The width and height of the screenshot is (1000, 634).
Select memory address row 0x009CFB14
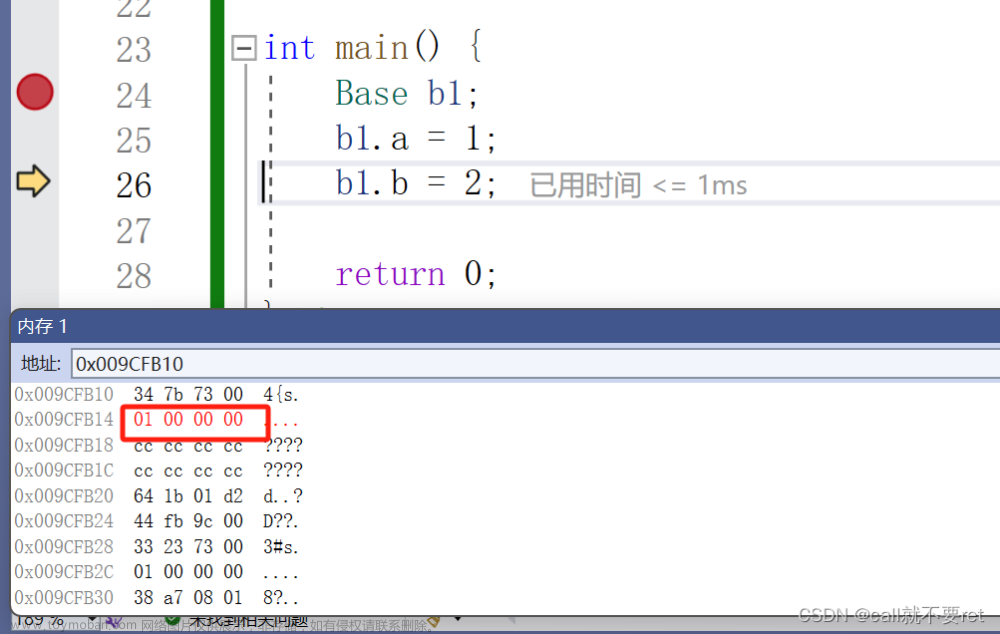point(64,420)
